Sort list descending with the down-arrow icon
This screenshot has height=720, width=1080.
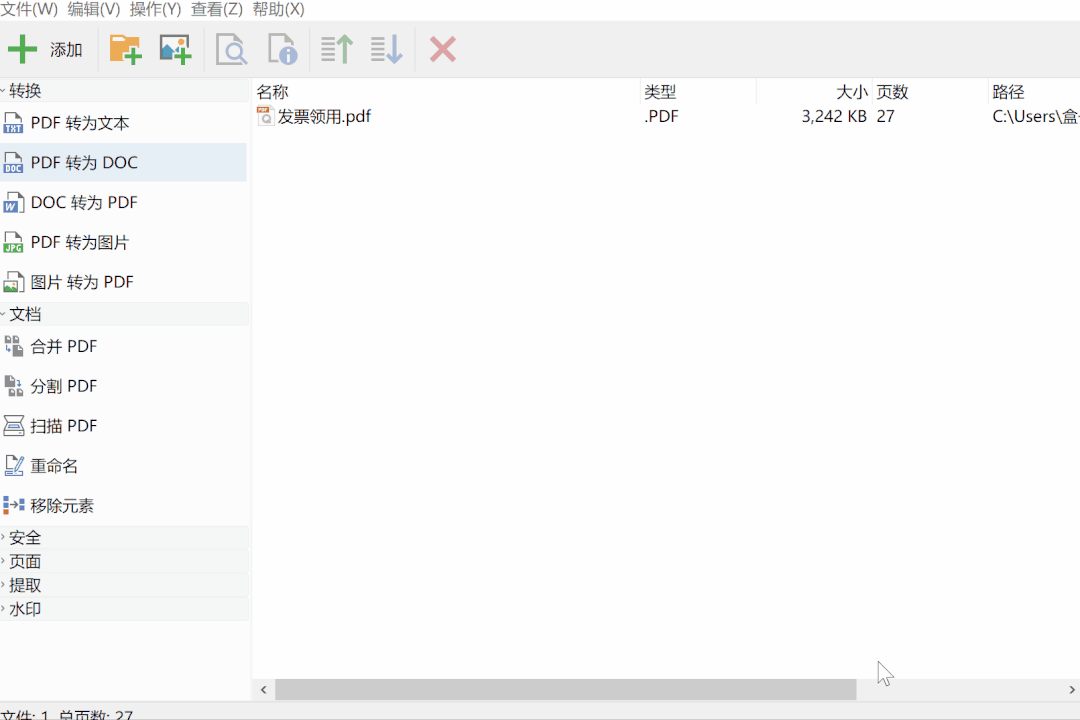coord(385,48)
